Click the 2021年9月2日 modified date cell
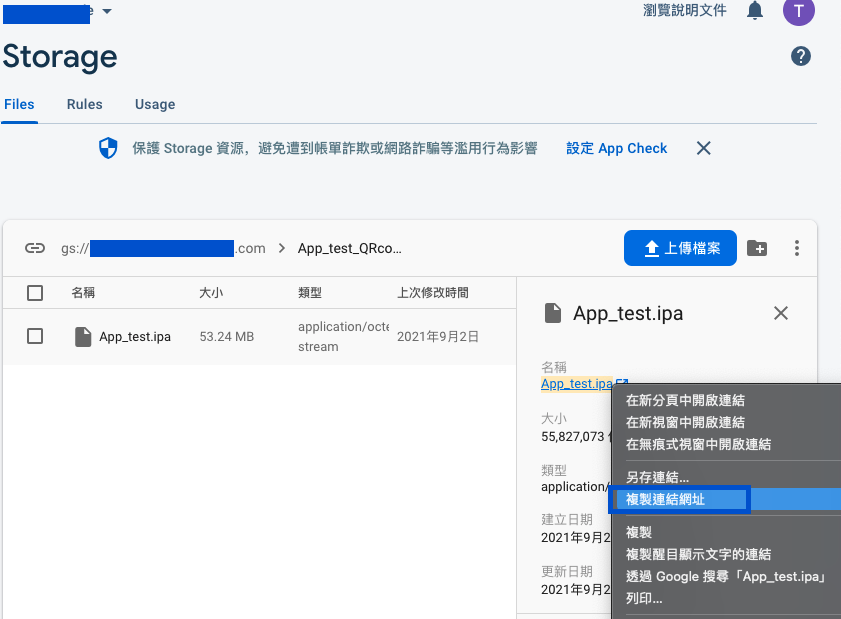The width and height of the screenshot is (841, 619). 438,337
